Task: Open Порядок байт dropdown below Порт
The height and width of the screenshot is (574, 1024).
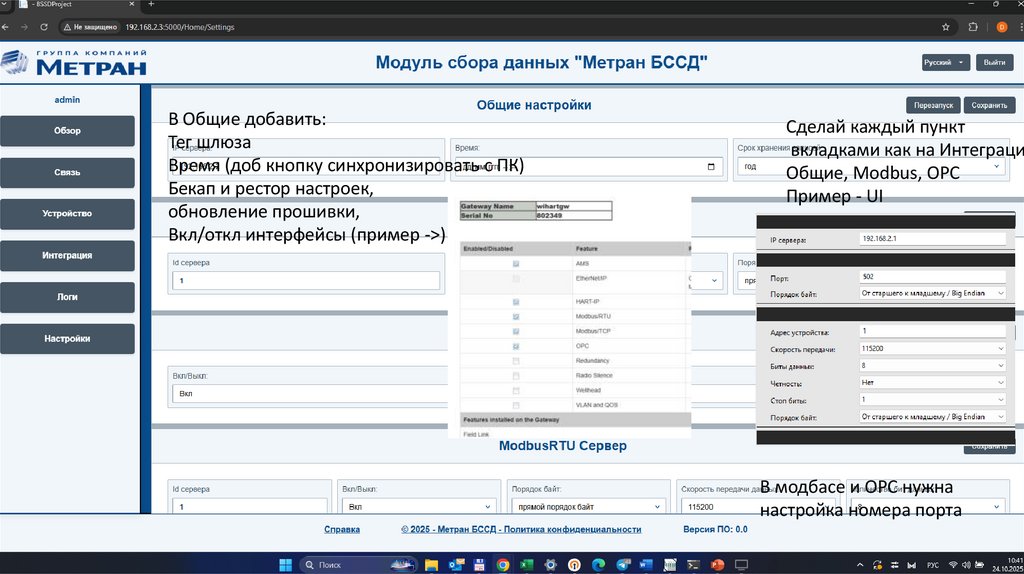Action: [x=932, y=294]
